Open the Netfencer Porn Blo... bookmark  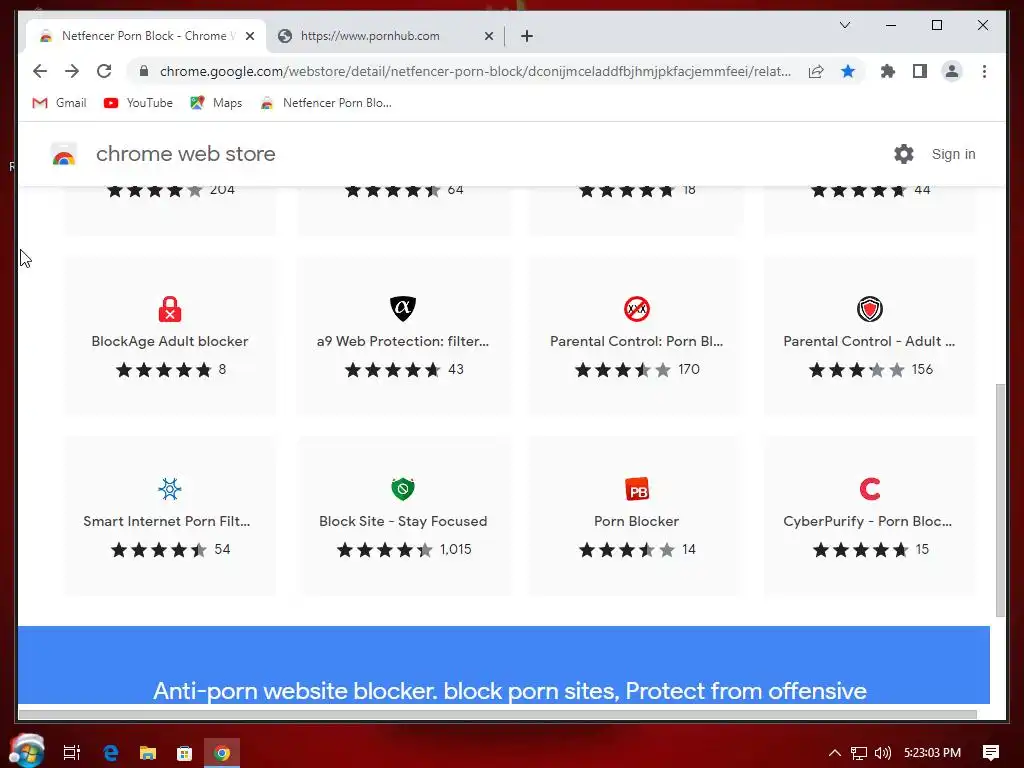326,103
